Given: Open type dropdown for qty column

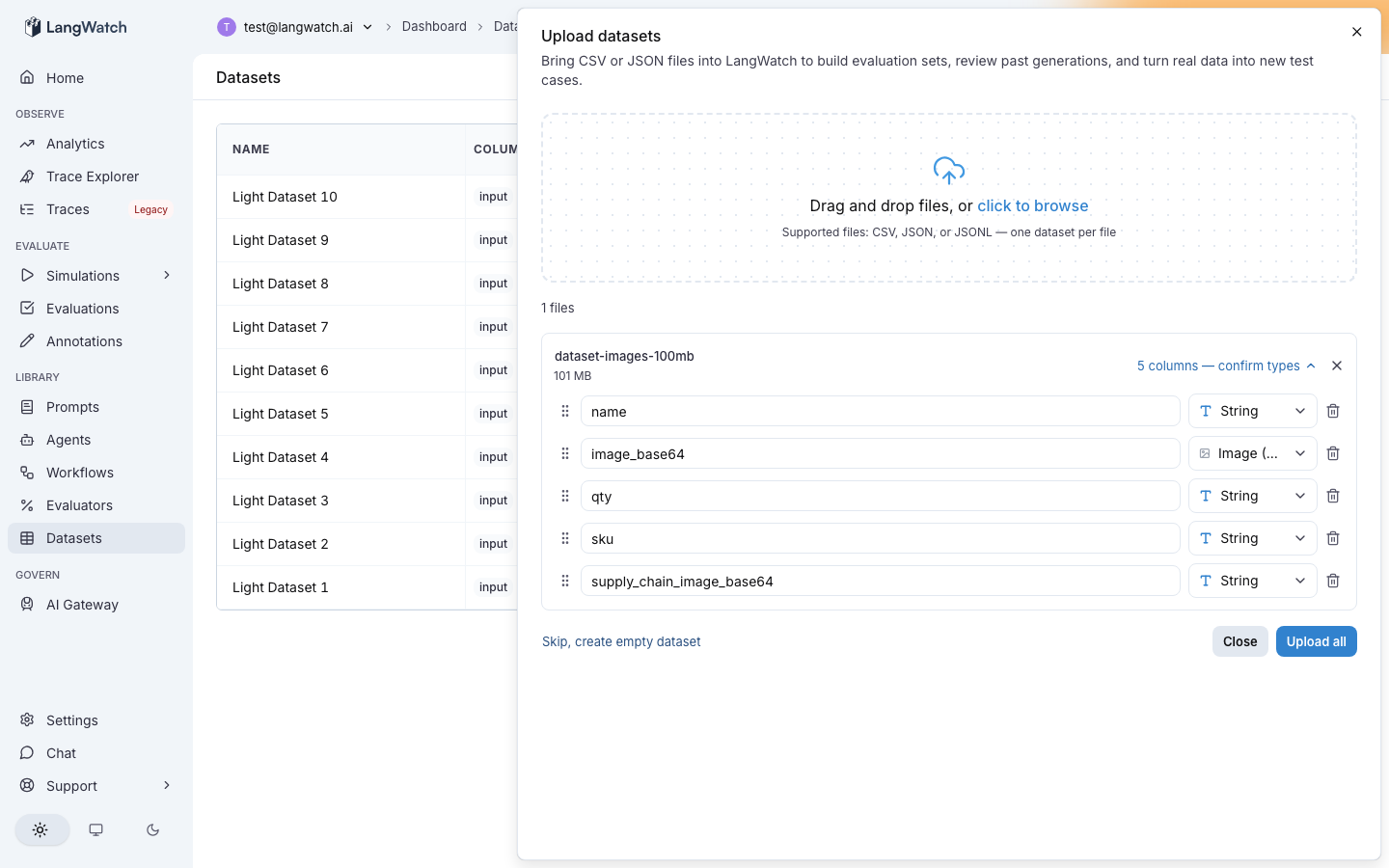Looking at the screenshot, I should tap(1253, 496).
